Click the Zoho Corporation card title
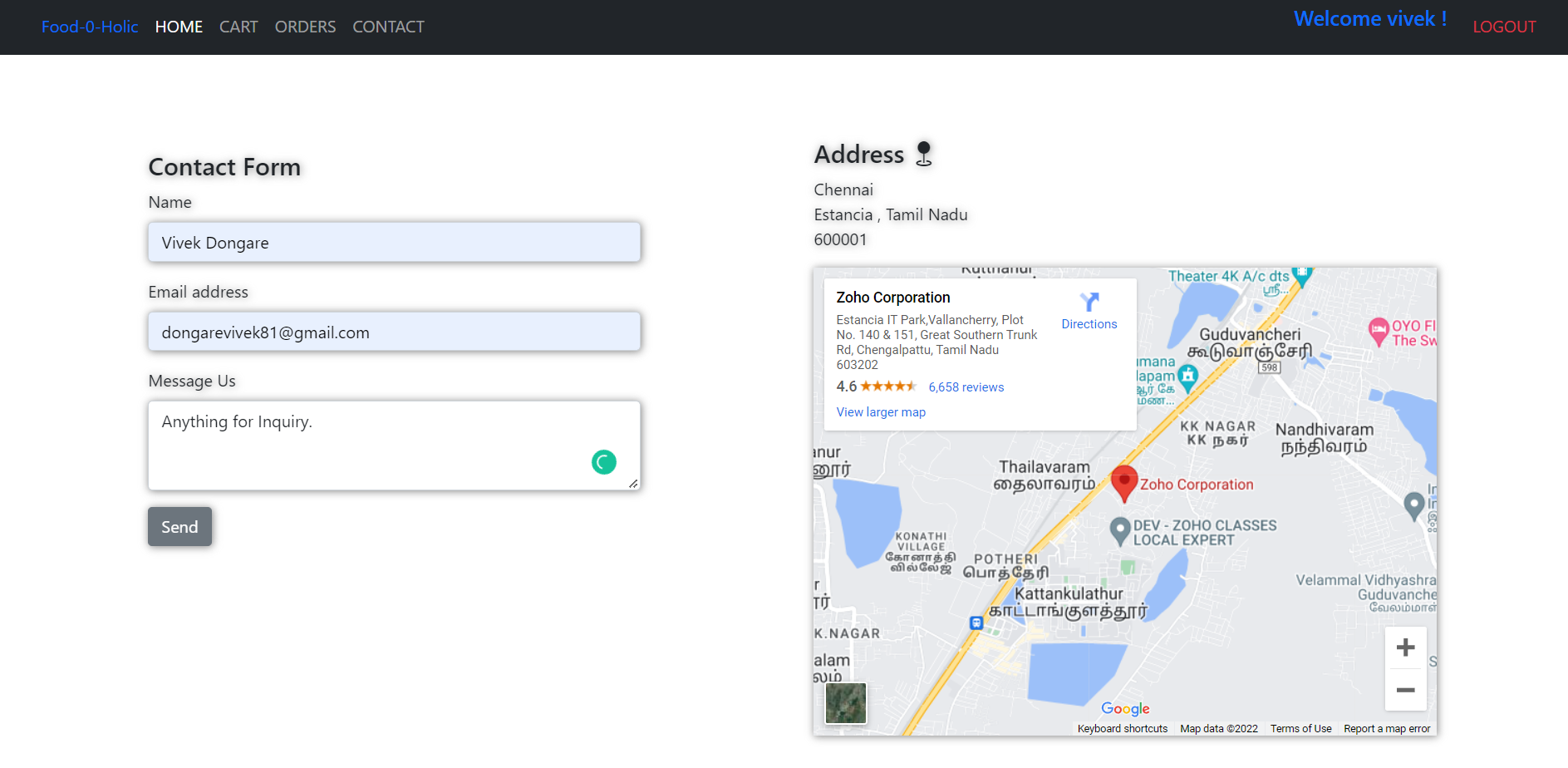Screen dimensions: 1568x768 coord(893,298)
